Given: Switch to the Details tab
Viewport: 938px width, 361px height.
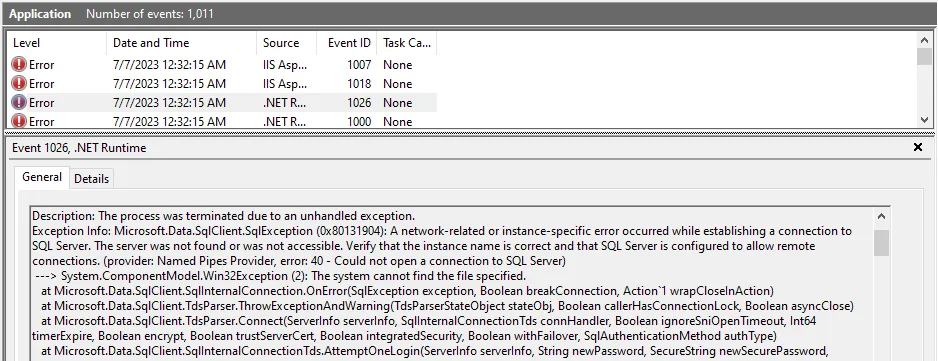Looking at the screenshot, I should point(92,178).
